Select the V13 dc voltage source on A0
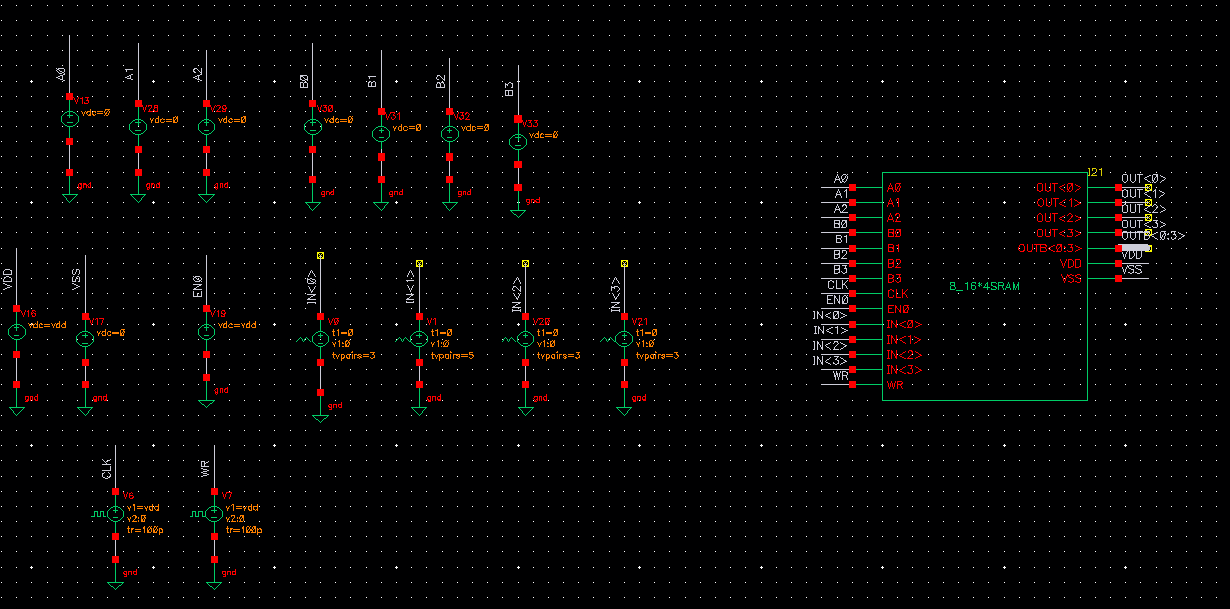The width and height of the screenshot is (1230, 609). pos(69,119)
